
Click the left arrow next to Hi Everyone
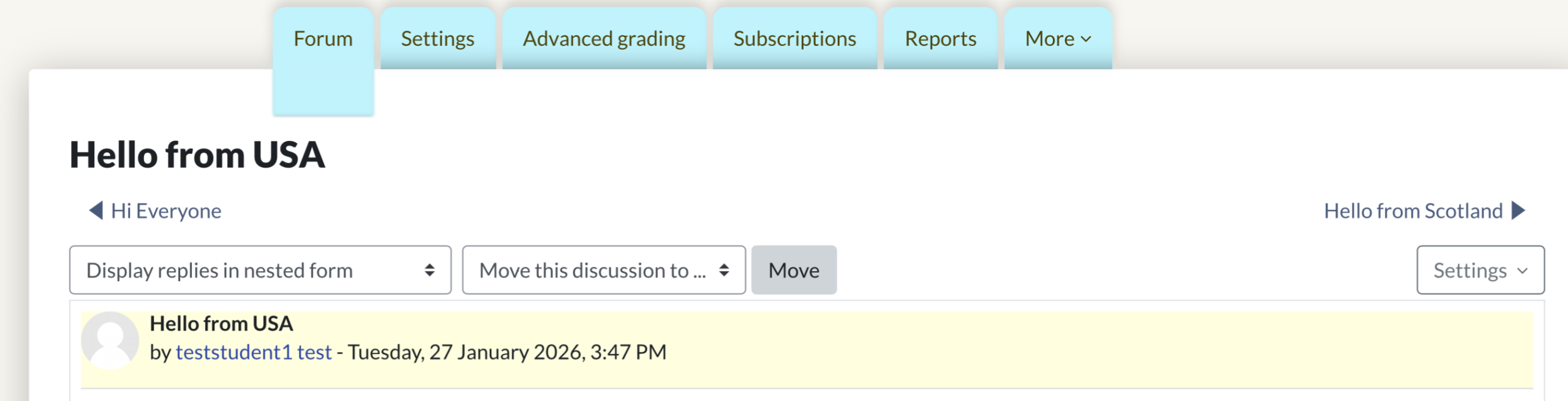click(x=96, y=211)
